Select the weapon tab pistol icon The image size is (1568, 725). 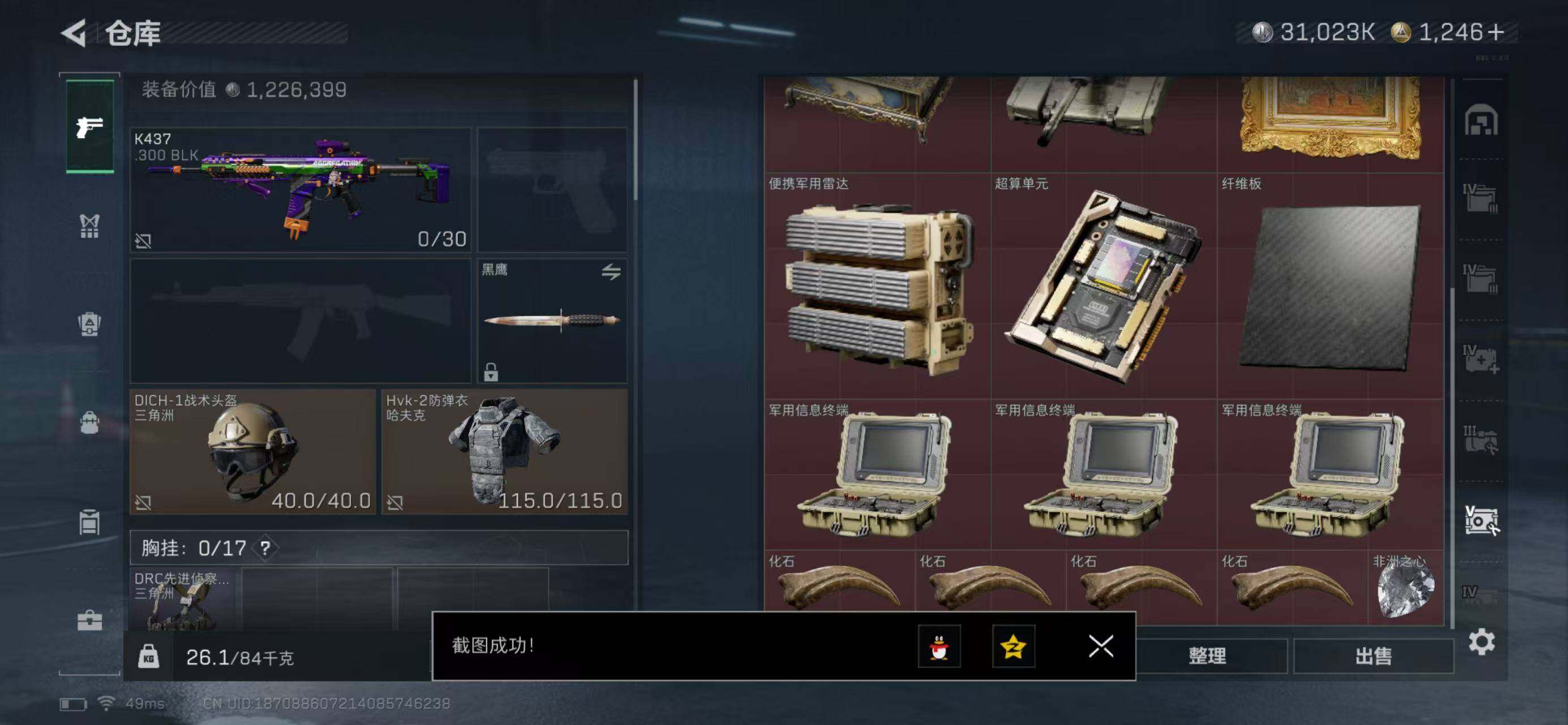(89, 127)
